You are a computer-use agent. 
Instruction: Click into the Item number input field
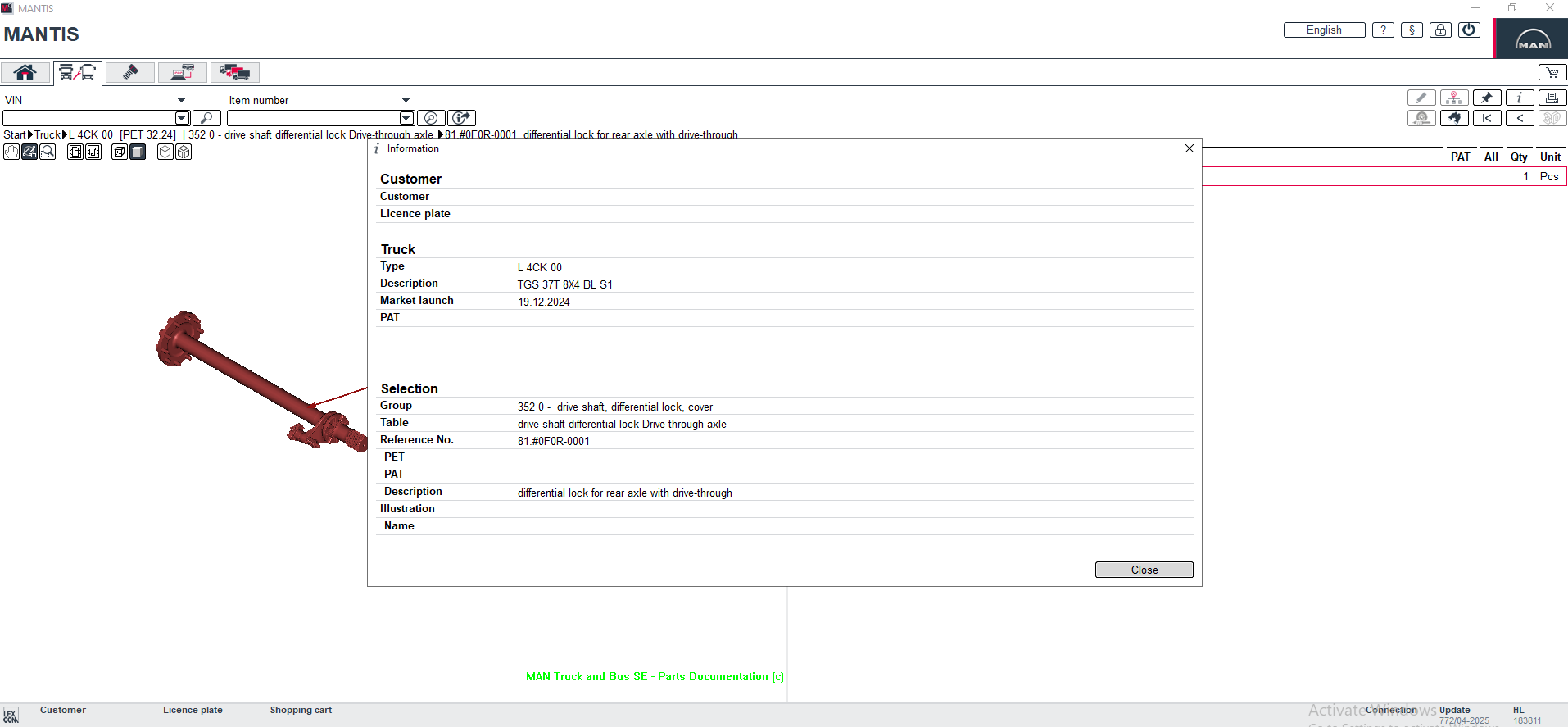(x=313, y=118)
